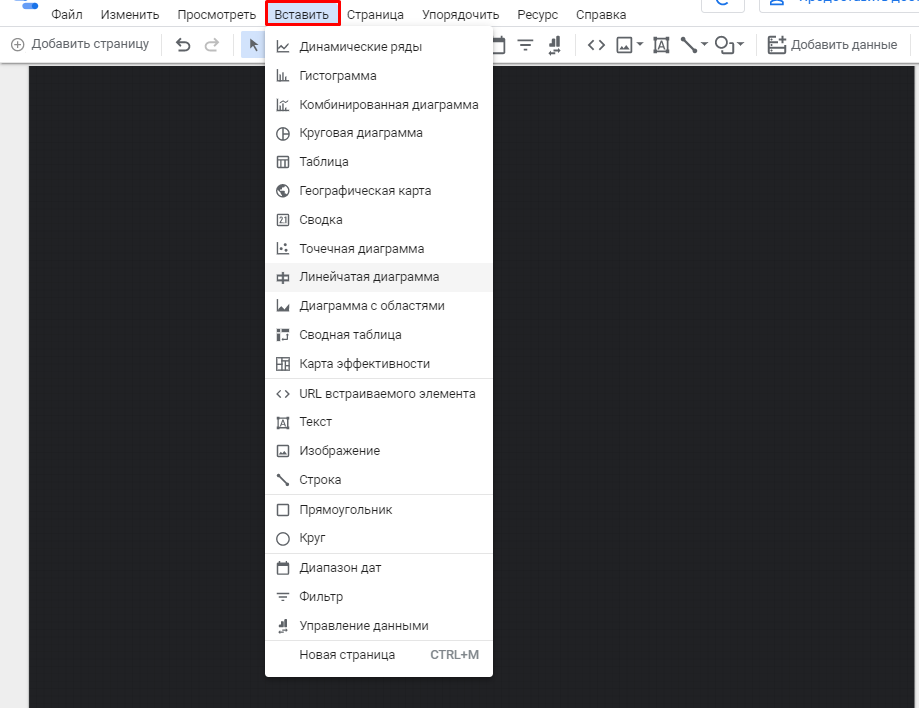Insert a Географическая карта chart
Viewport: 919px width, 708px height.
click(x=365, y=191)
